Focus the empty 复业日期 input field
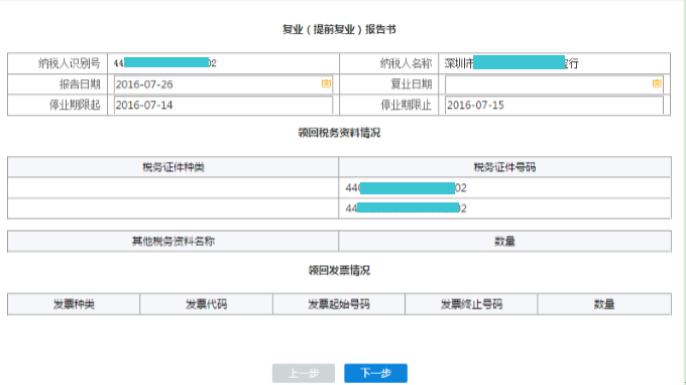Viewport: 686px width, 385px height. coord(554,84)
